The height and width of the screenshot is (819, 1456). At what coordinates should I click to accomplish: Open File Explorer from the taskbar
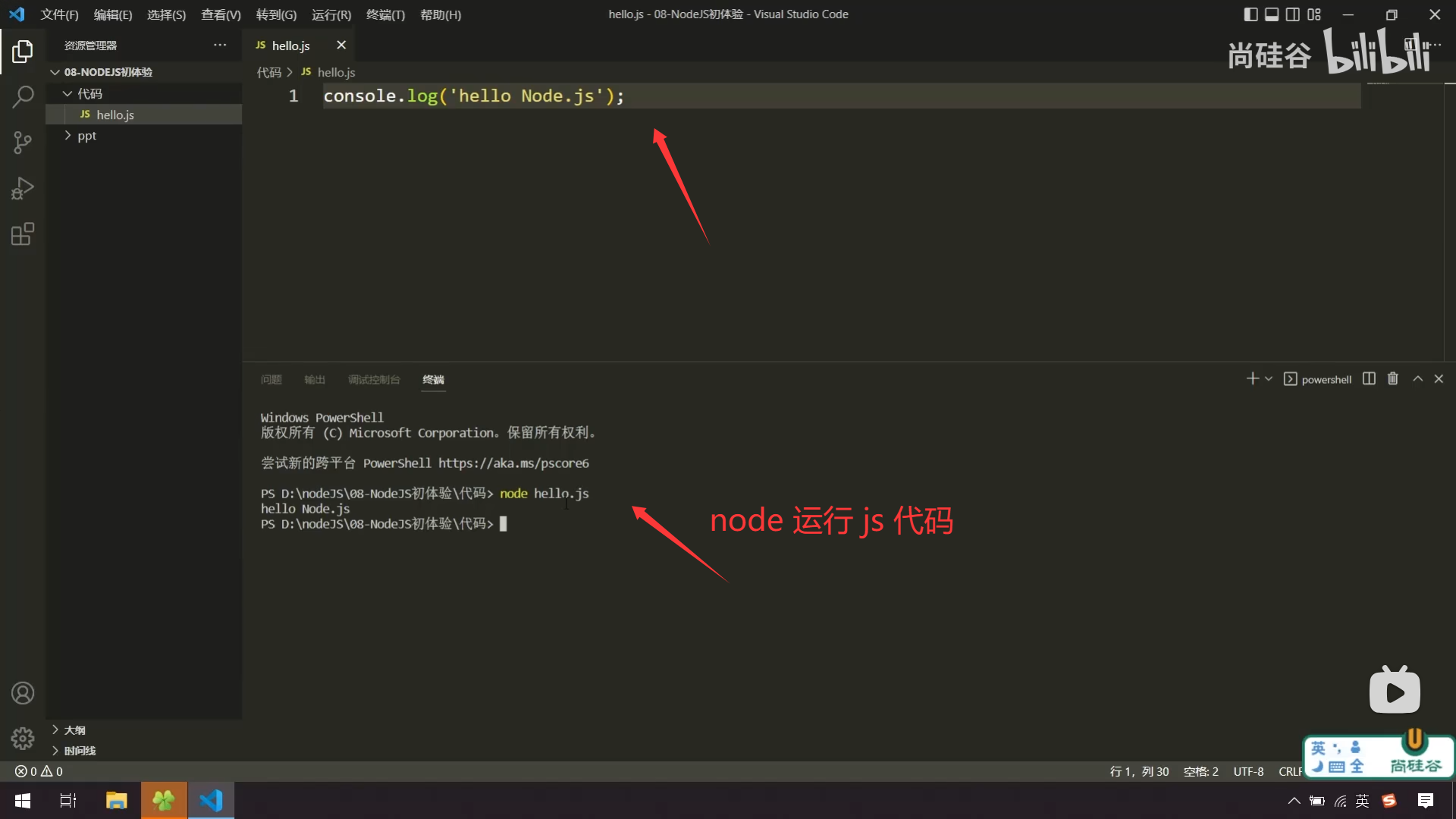click(116, 801)
